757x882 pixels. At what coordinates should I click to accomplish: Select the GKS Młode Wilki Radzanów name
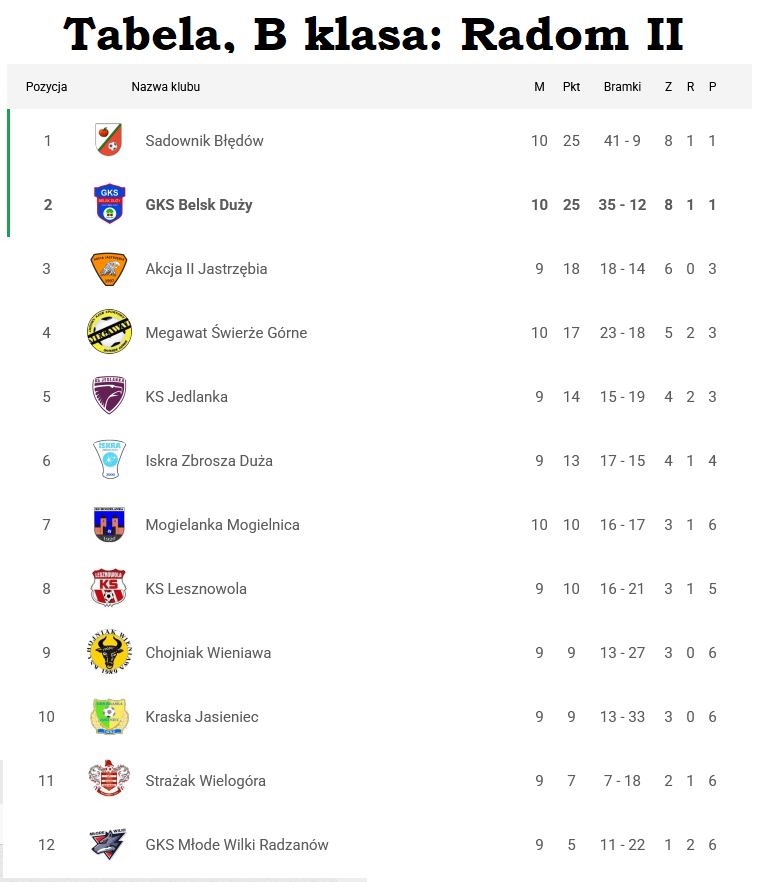coord(237,845)
